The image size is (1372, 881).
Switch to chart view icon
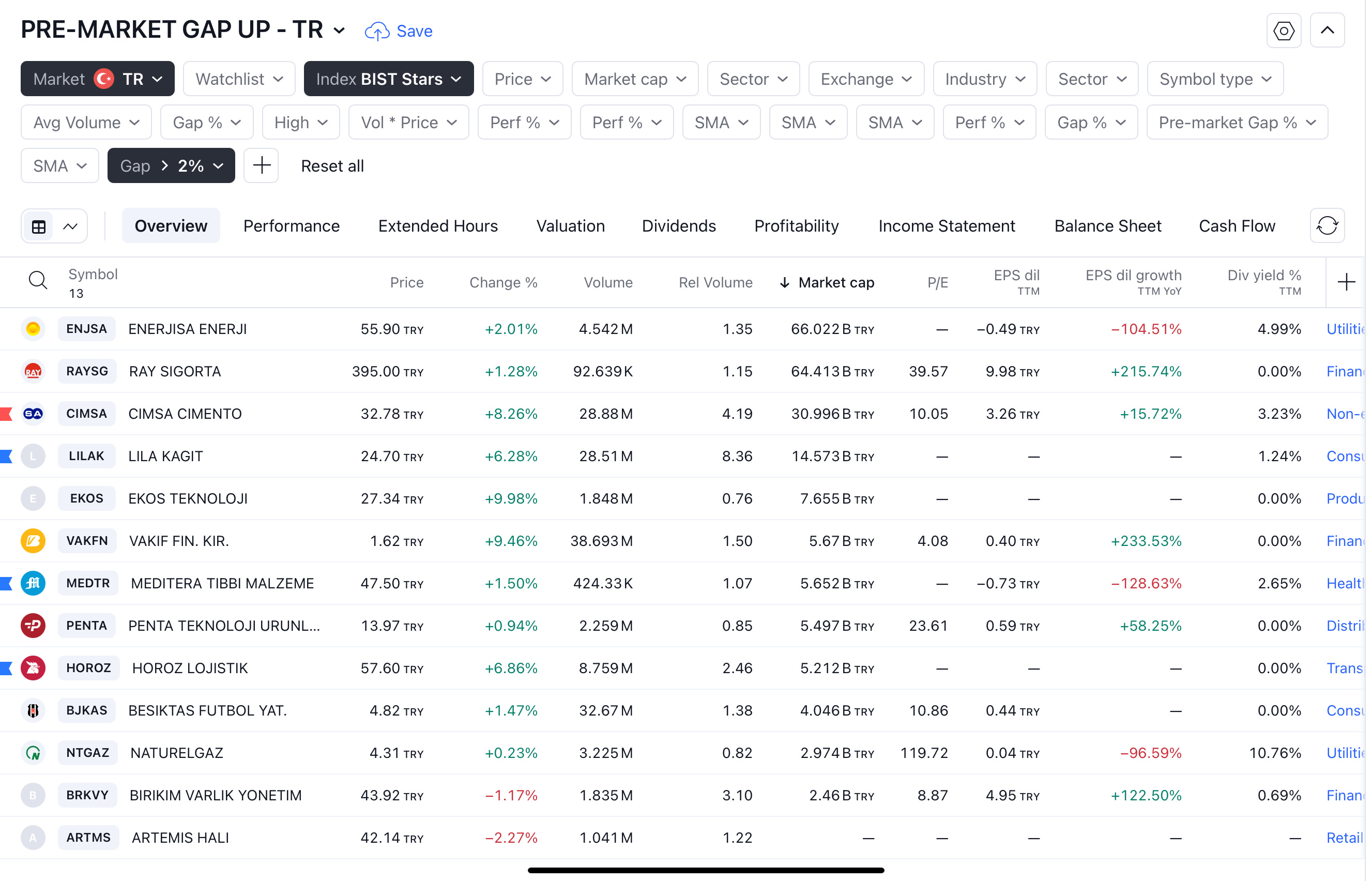pyautogui.click(x=70, y=226)
